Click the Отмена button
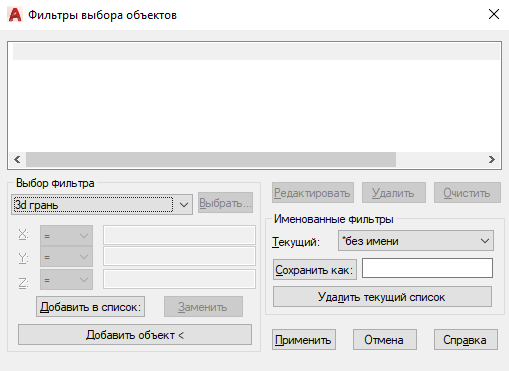Screen dimensions: 509x371 click(x=385, y=340)
